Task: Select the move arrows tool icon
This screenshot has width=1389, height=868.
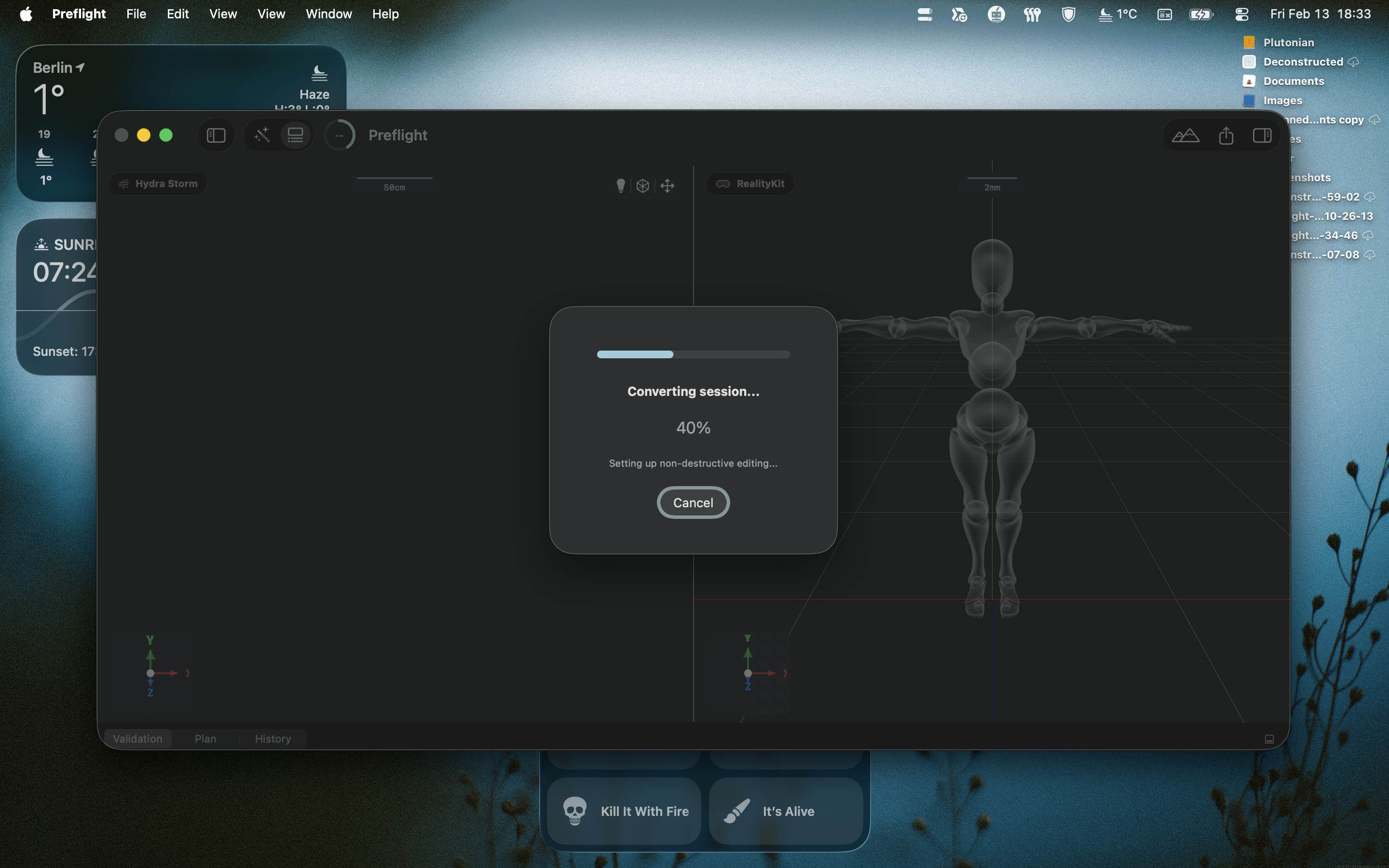Action: point(667,185)
